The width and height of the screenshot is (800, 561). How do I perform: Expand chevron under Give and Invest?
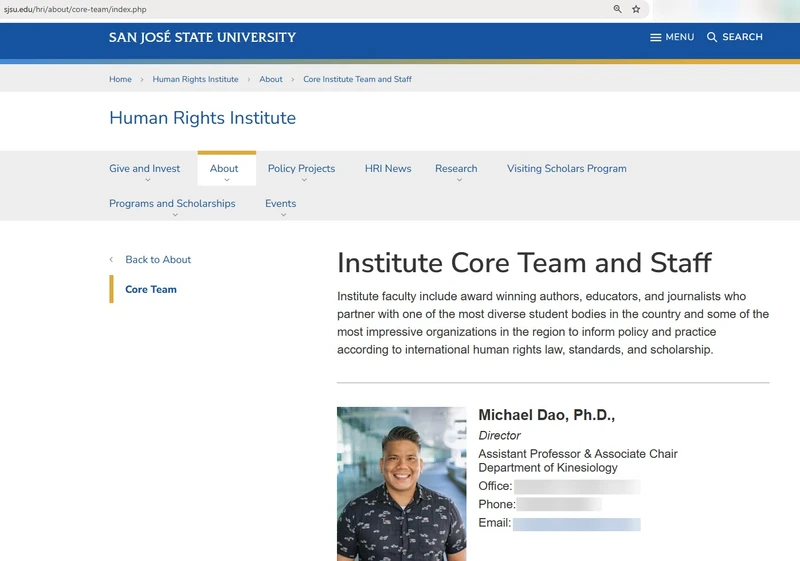tap(147, 180)
